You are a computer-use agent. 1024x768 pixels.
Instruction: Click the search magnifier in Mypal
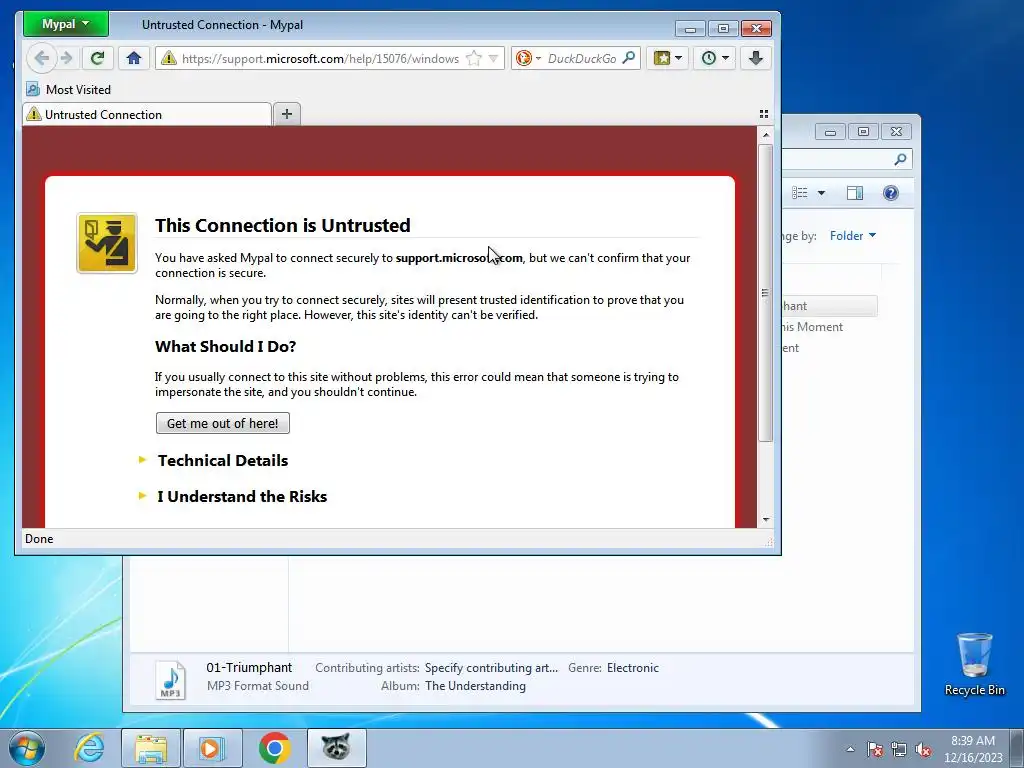pyautogui.click(x=628, y=58)
